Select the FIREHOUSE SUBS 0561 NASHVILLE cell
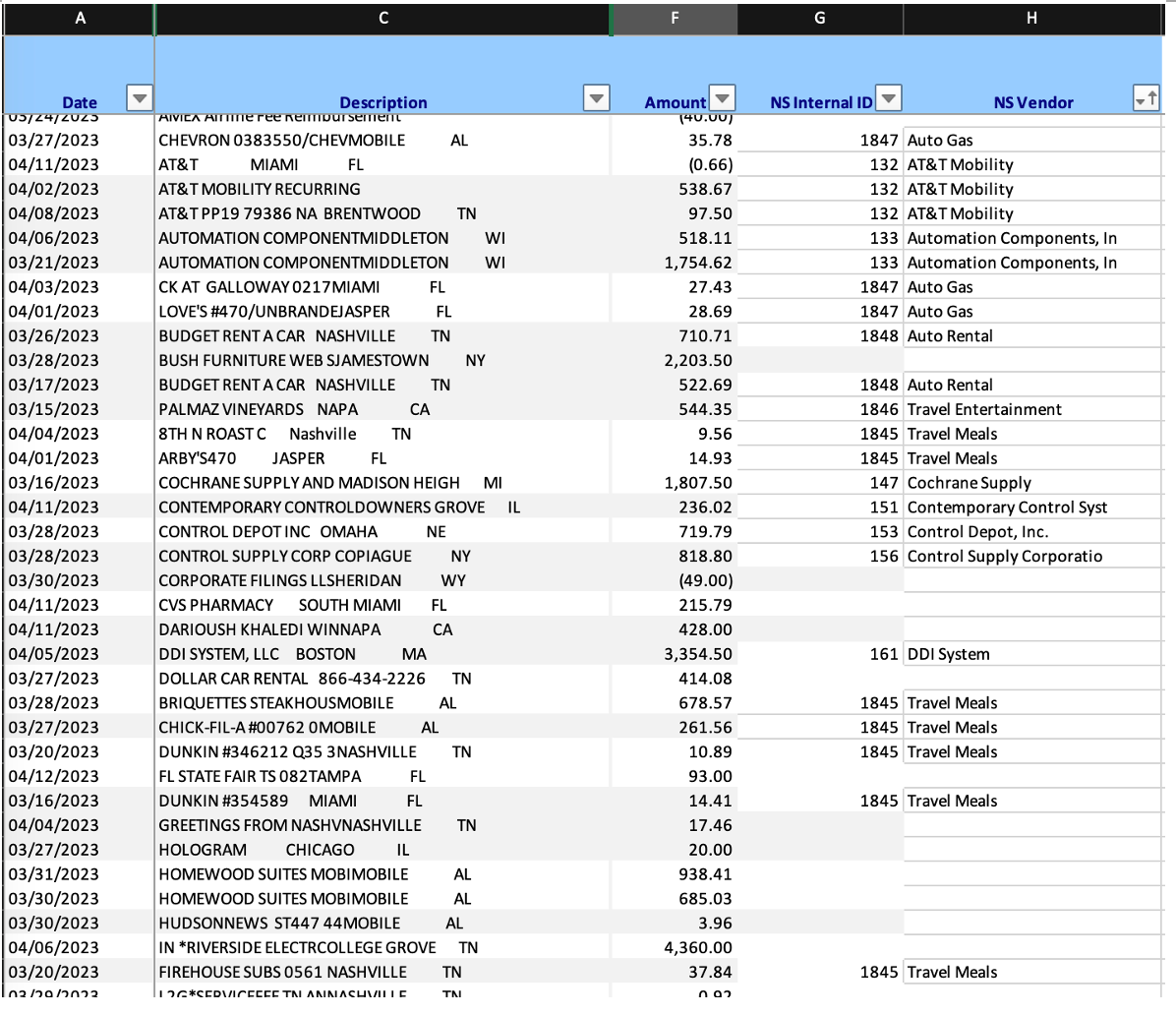Screen dimensions: 1176x1015 click(383, 973)
